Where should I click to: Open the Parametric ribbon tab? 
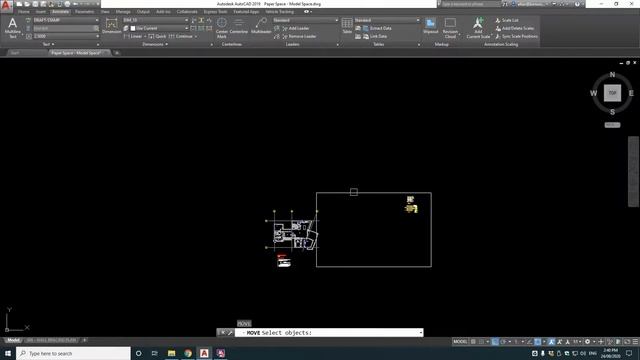[x=84, y=12]
